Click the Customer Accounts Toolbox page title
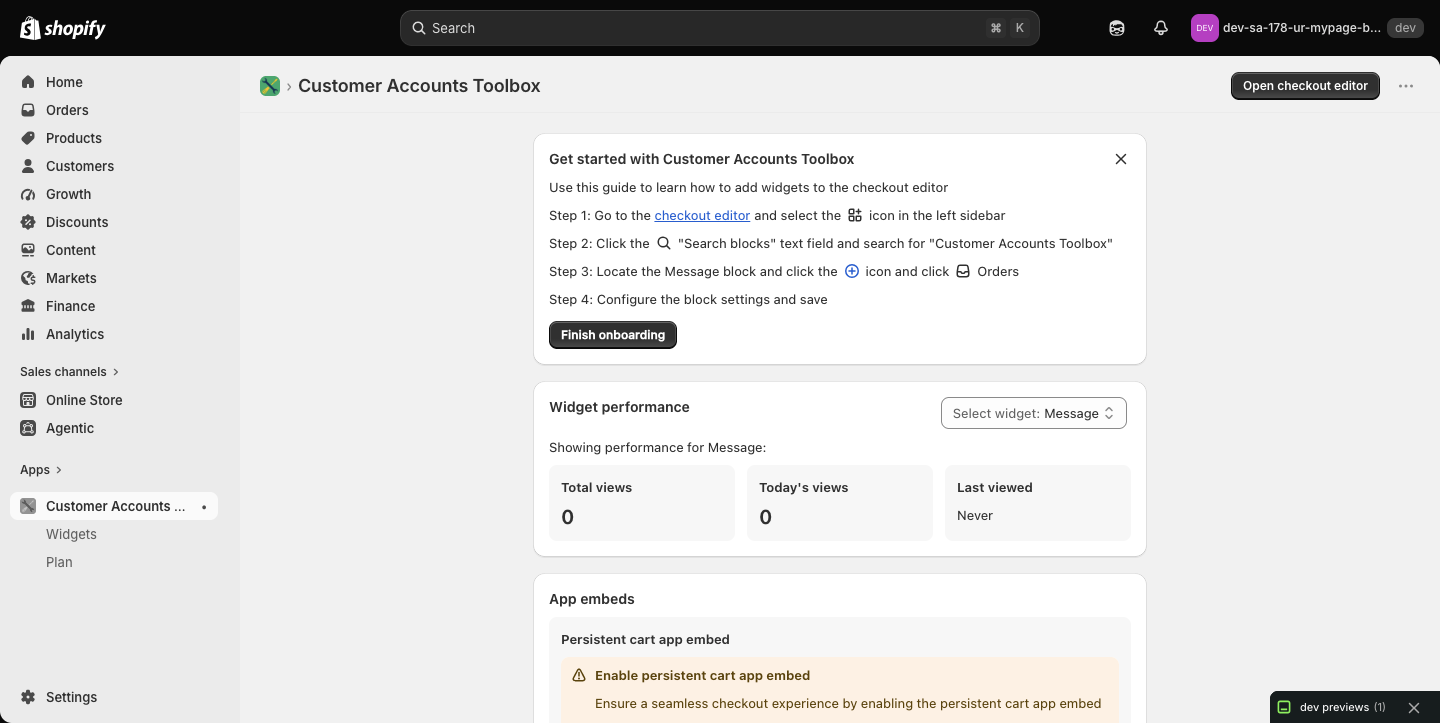This screenshot has width=1440, height=723. 419,86
